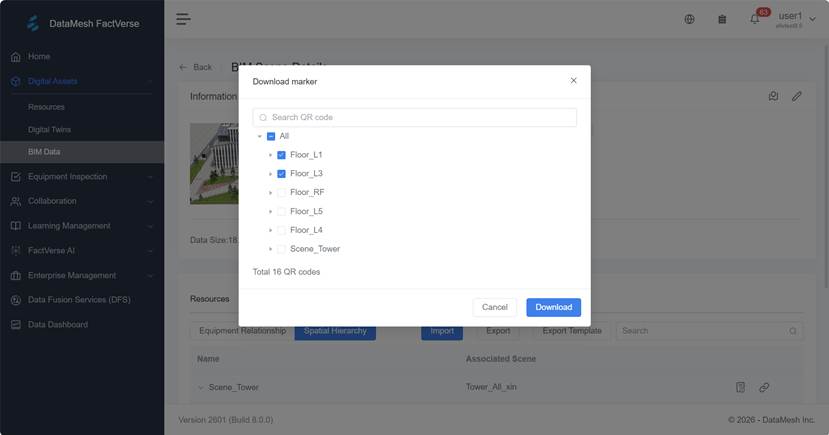Screen dimensions: 829x435
Task: Close the Download marker dialog
Action: pos(573,80)
